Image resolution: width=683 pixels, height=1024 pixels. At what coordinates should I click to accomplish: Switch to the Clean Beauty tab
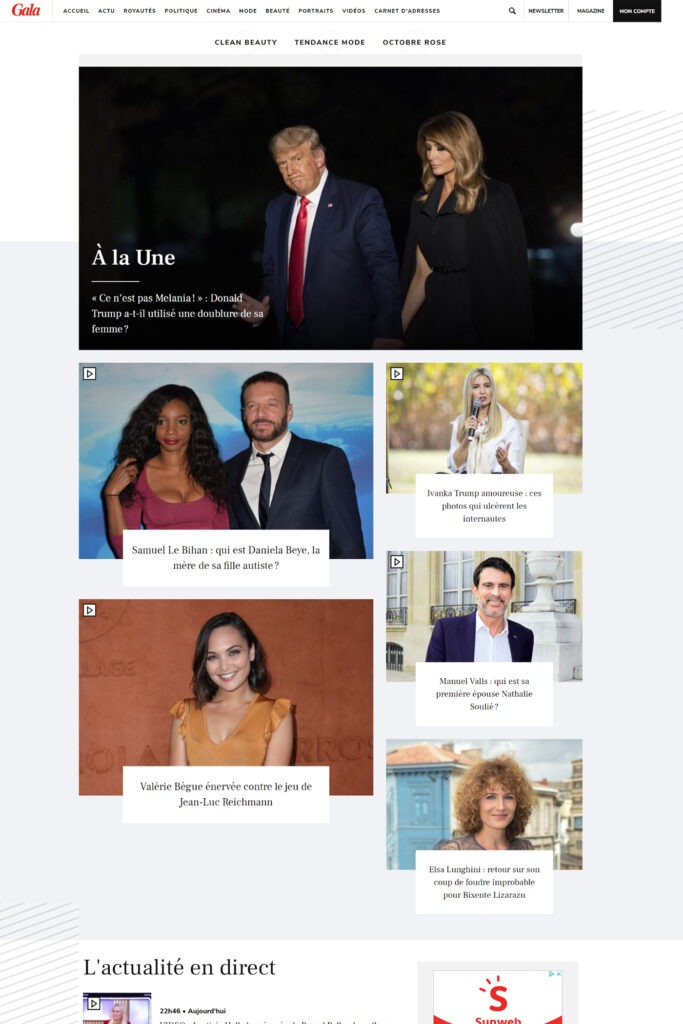coord(246,42)
